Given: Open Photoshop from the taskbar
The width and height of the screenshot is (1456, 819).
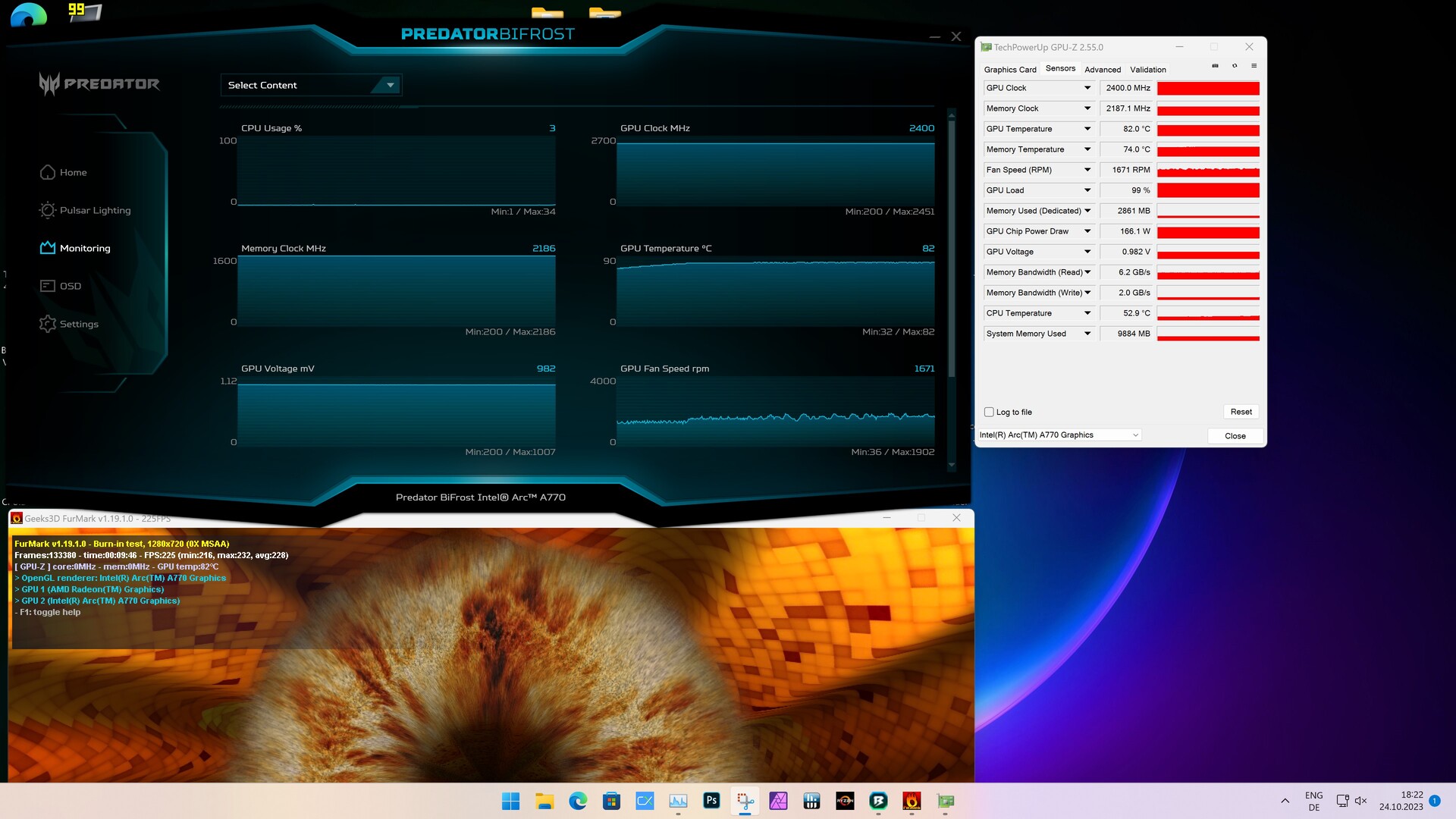Looking at the screenshot, I should [x=711, y=801].
